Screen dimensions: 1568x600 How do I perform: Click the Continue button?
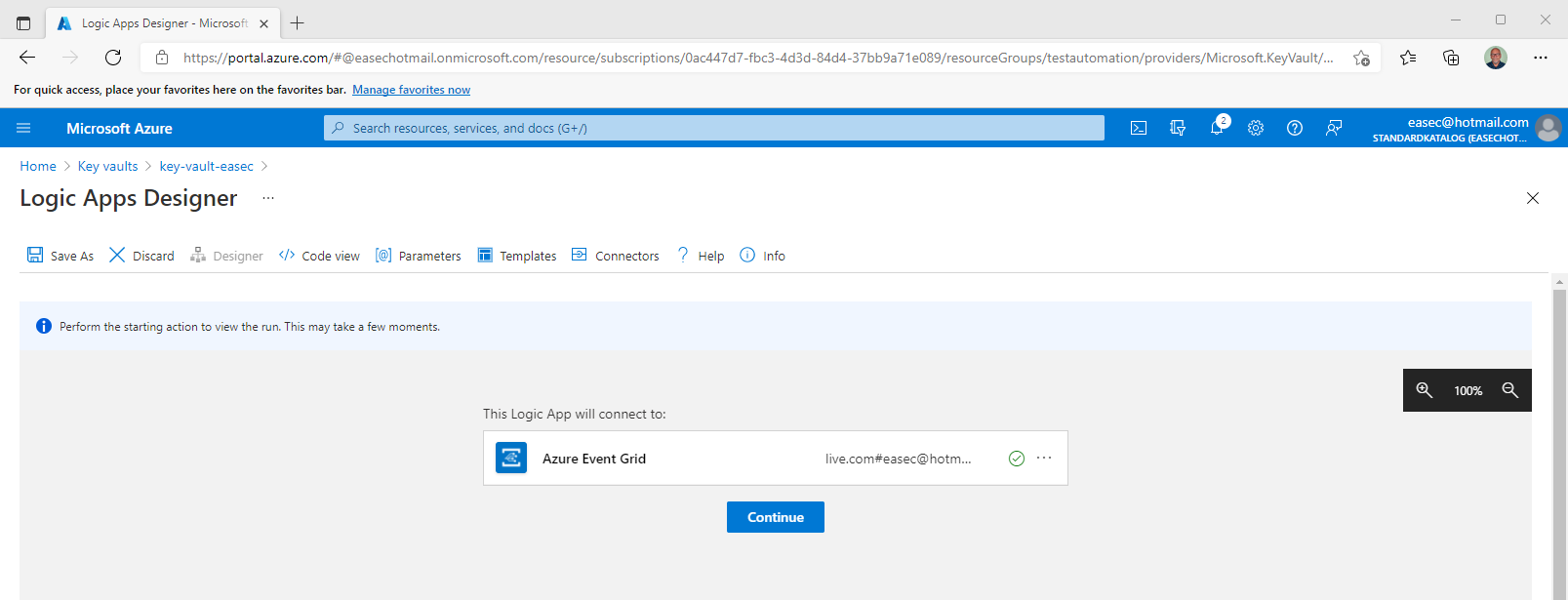[x=775, y=517]
